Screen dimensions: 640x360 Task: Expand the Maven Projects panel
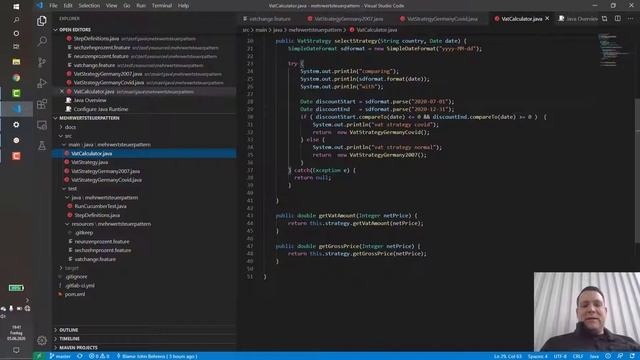pyautogui.click(x=78, y=347)
